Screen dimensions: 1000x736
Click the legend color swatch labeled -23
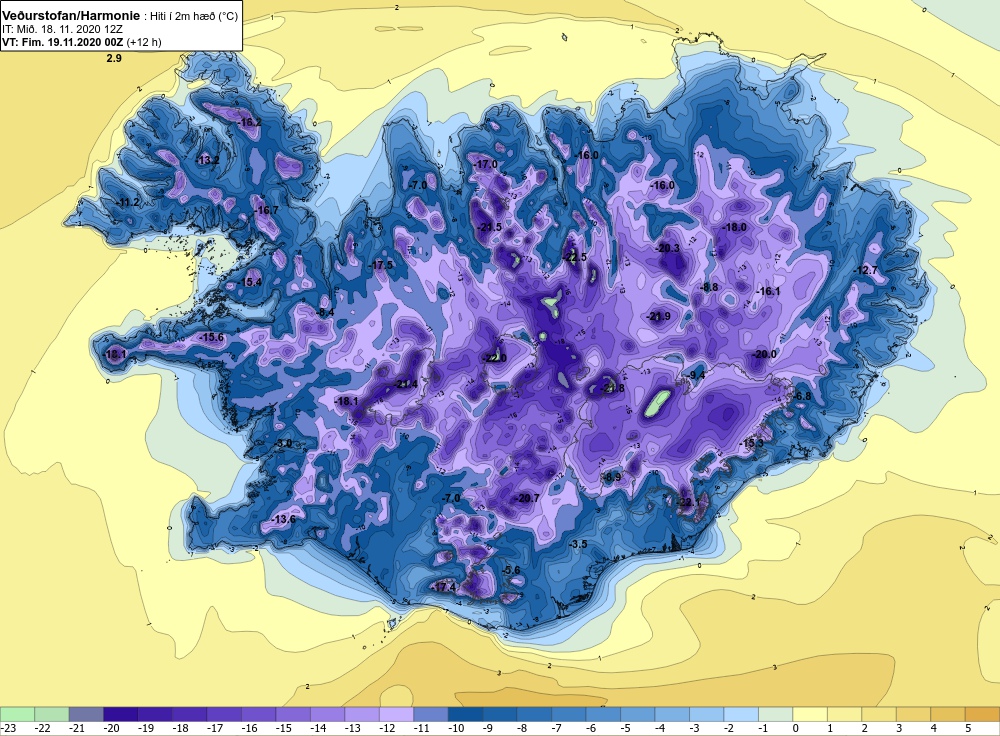[x=17, y=714]
